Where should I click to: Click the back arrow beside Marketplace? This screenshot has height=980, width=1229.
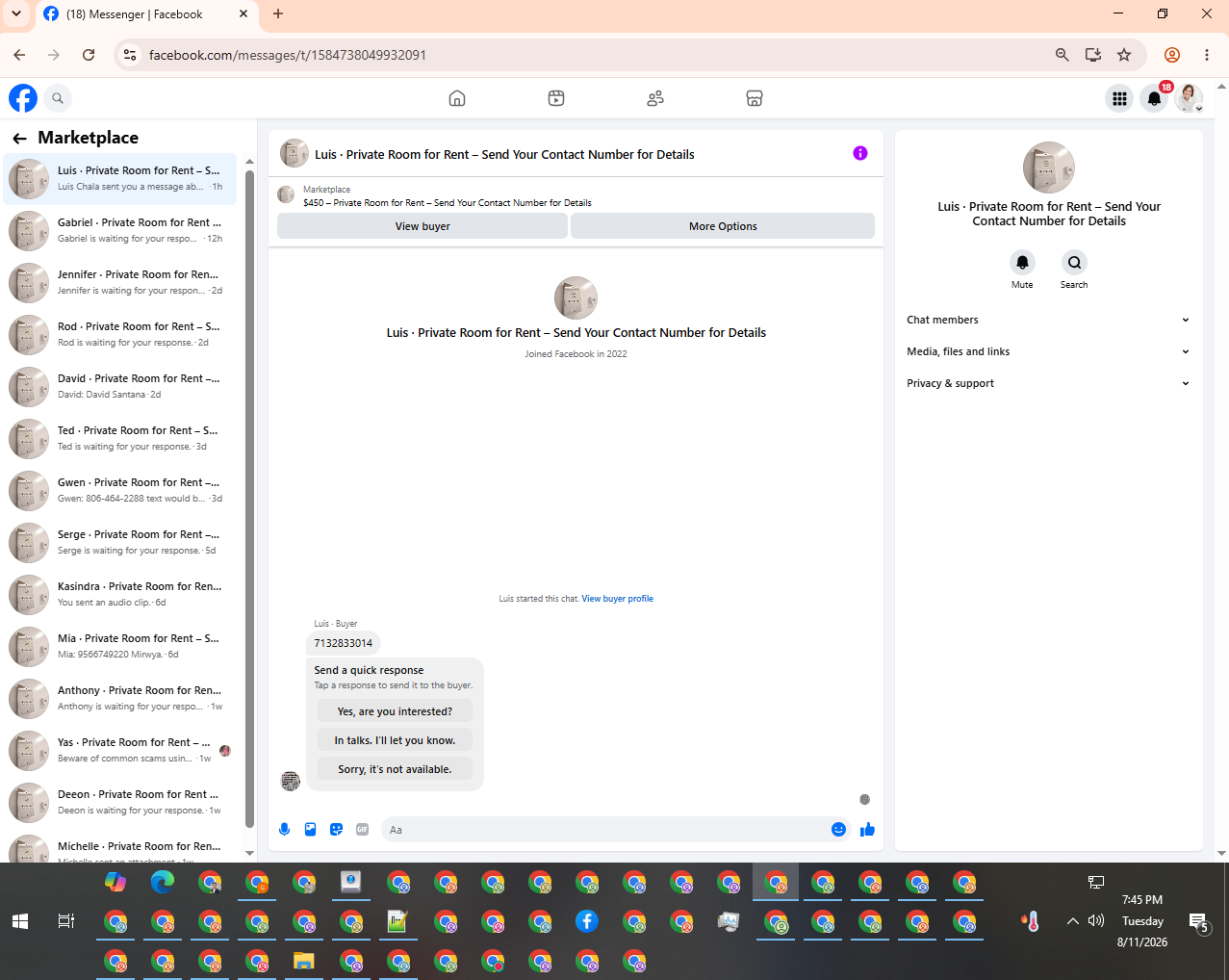click(19, 139)
